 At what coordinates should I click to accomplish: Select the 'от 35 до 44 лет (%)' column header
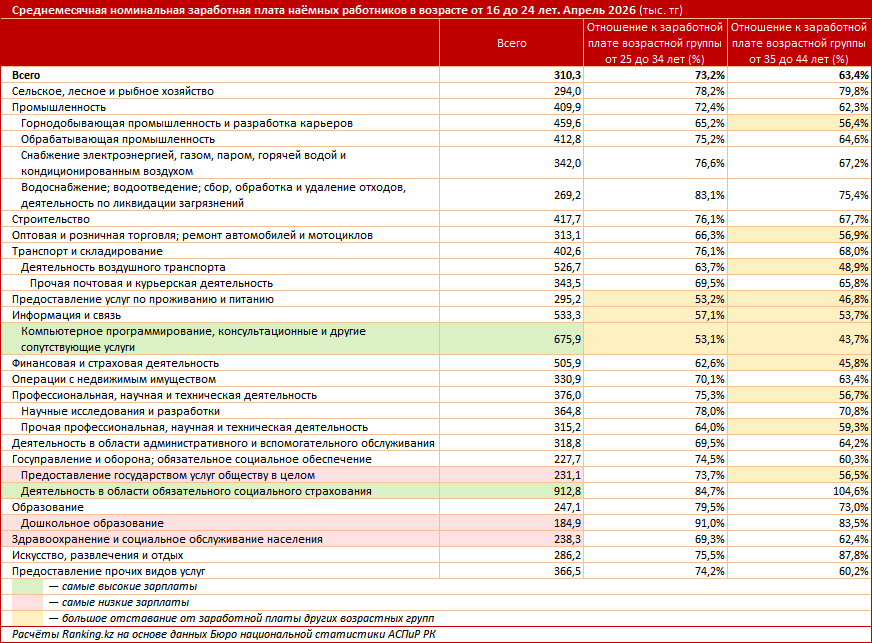799,43
